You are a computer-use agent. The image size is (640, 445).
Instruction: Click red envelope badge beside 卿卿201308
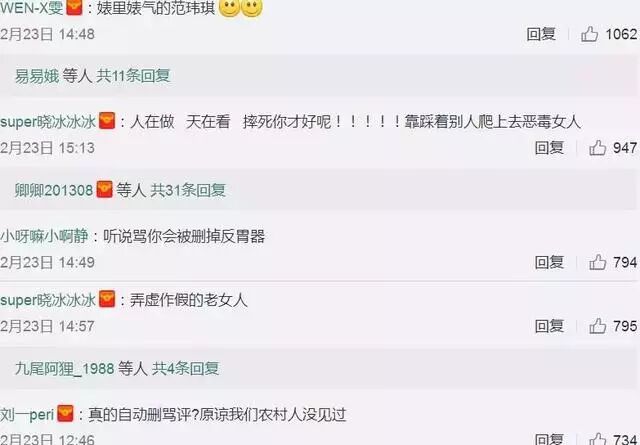[x=104, y=189]
